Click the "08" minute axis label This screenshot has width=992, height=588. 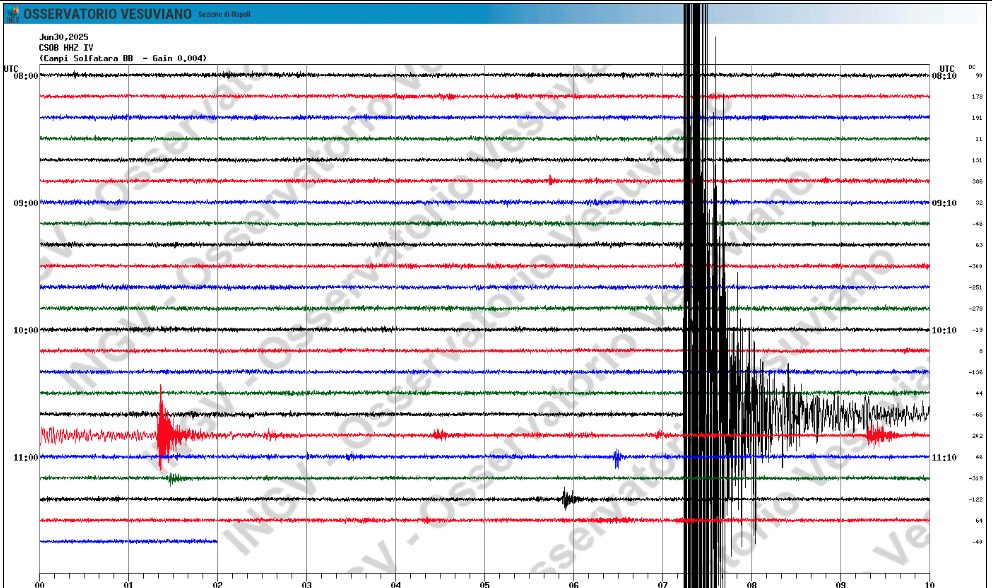(752, 584)
